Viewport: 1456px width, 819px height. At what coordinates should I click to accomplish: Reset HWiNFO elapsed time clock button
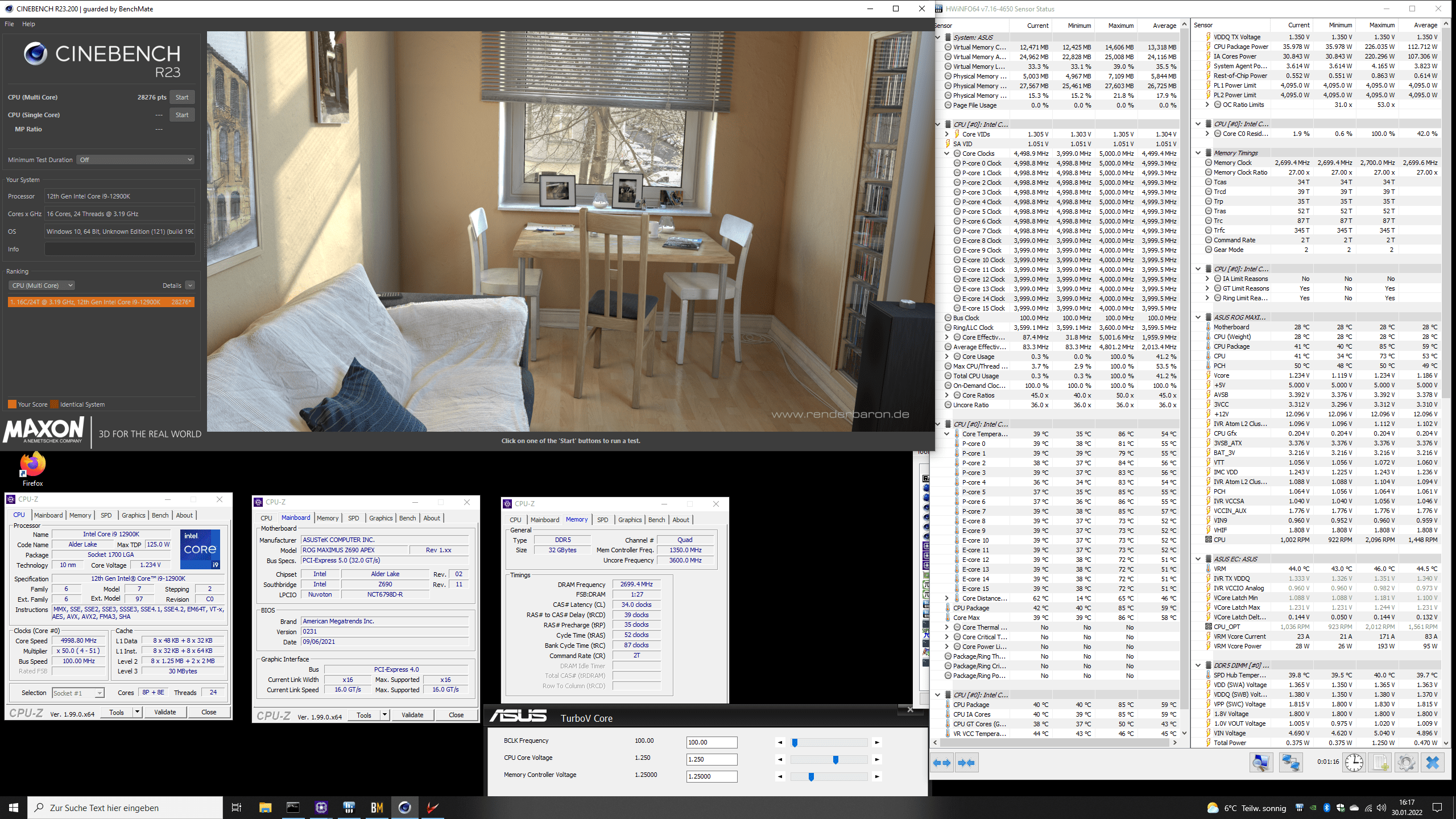[1354, 763]
